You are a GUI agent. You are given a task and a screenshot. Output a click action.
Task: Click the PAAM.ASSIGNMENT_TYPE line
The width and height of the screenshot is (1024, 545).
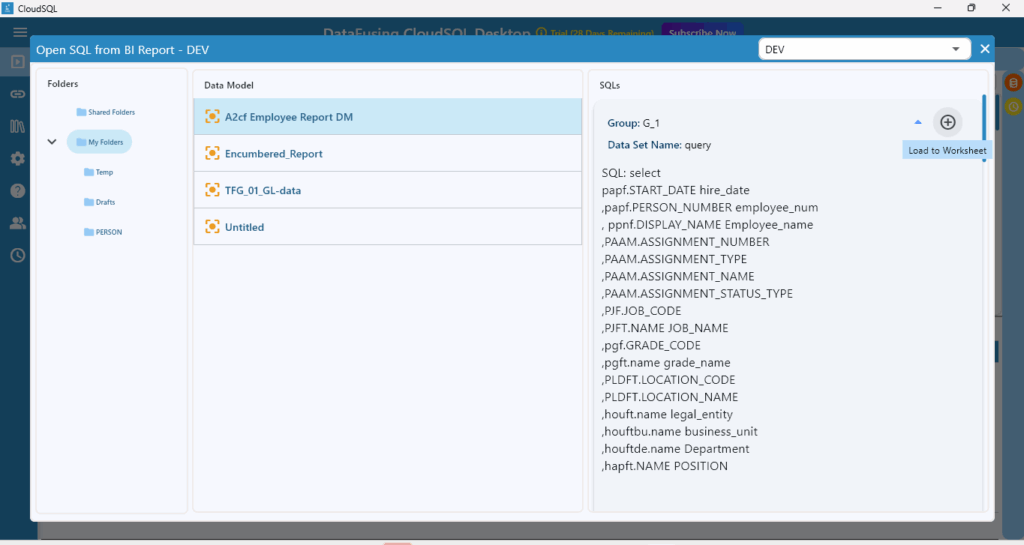(x=674, y=259)
